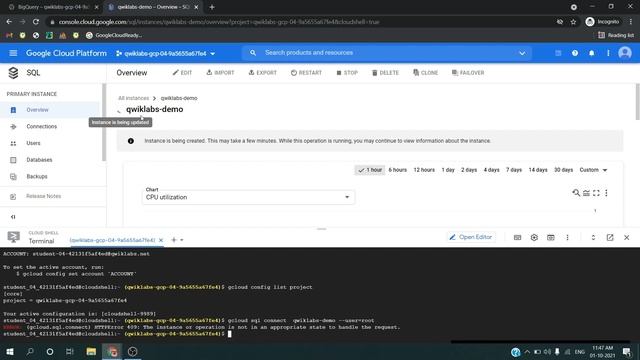Open a new browser tab
This screenshot has width=640, height=360.
tap(212, 7)
